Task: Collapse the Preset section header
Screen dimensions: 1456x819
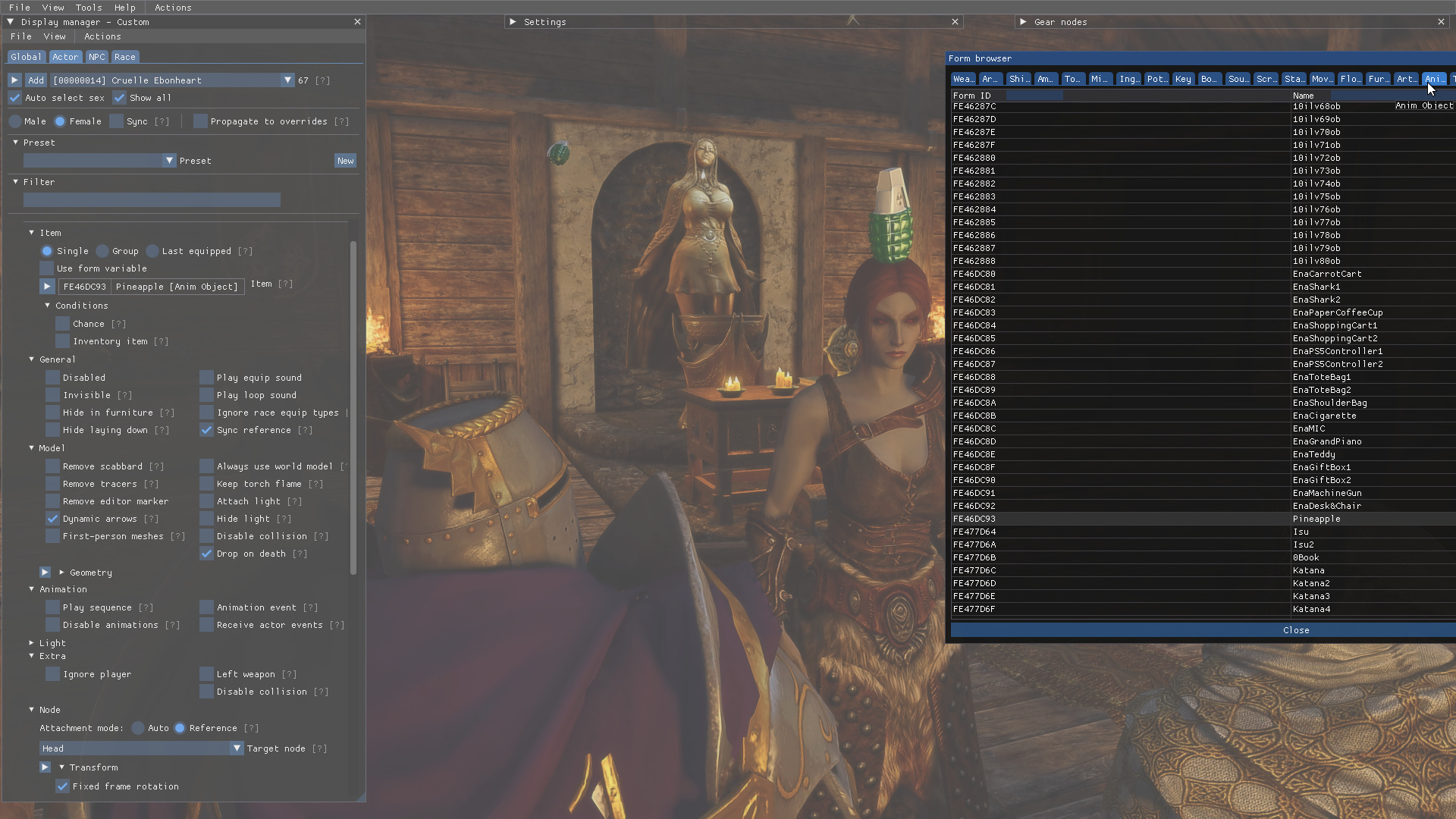Action: coord(15,143)
